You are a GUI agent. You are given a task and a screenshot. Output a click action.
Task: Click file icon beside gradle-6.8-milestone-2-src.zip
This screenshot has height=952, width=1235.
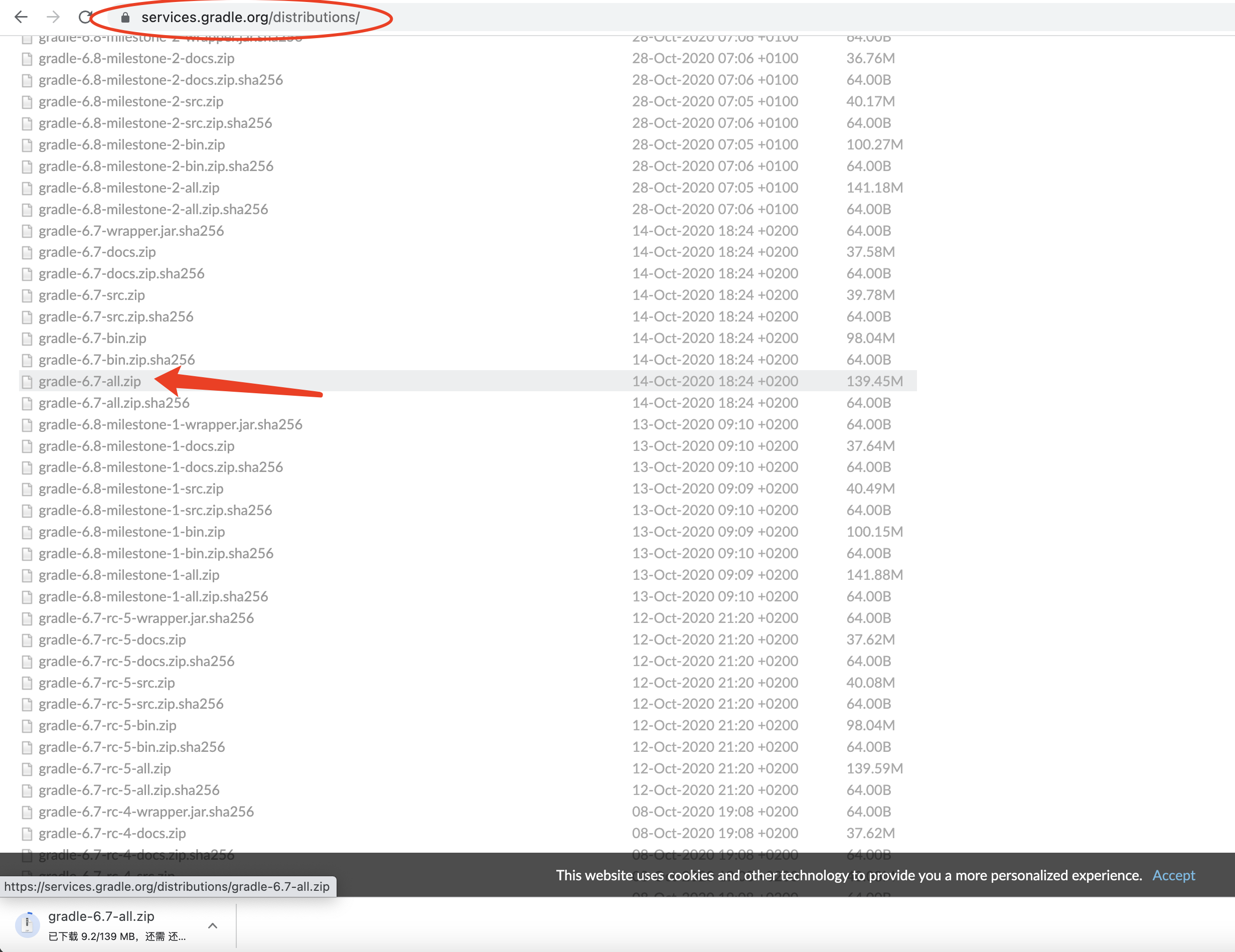point(27,102)
